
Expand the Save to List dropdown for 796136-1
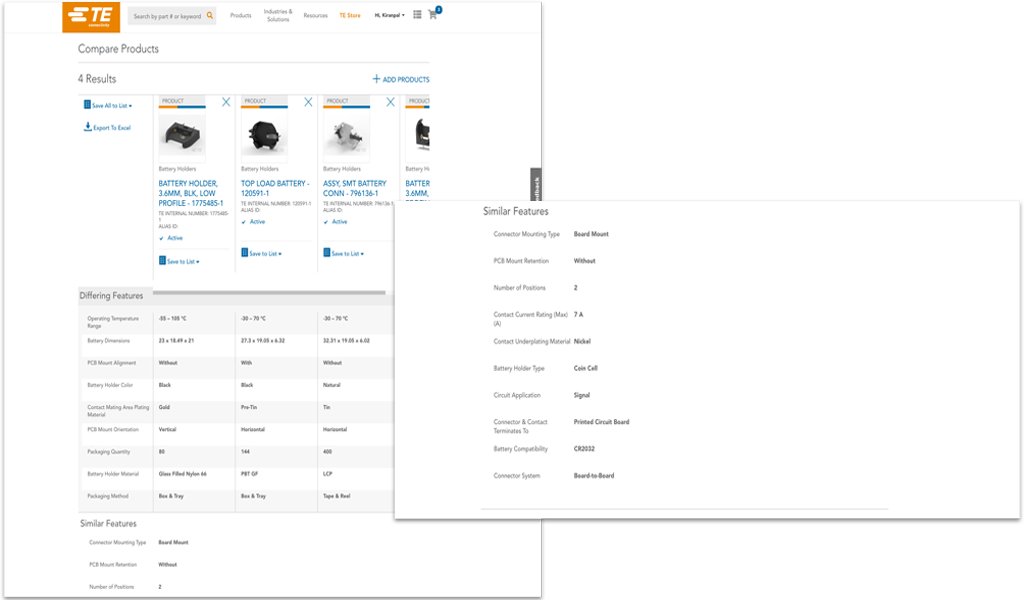tap(361, 253)
